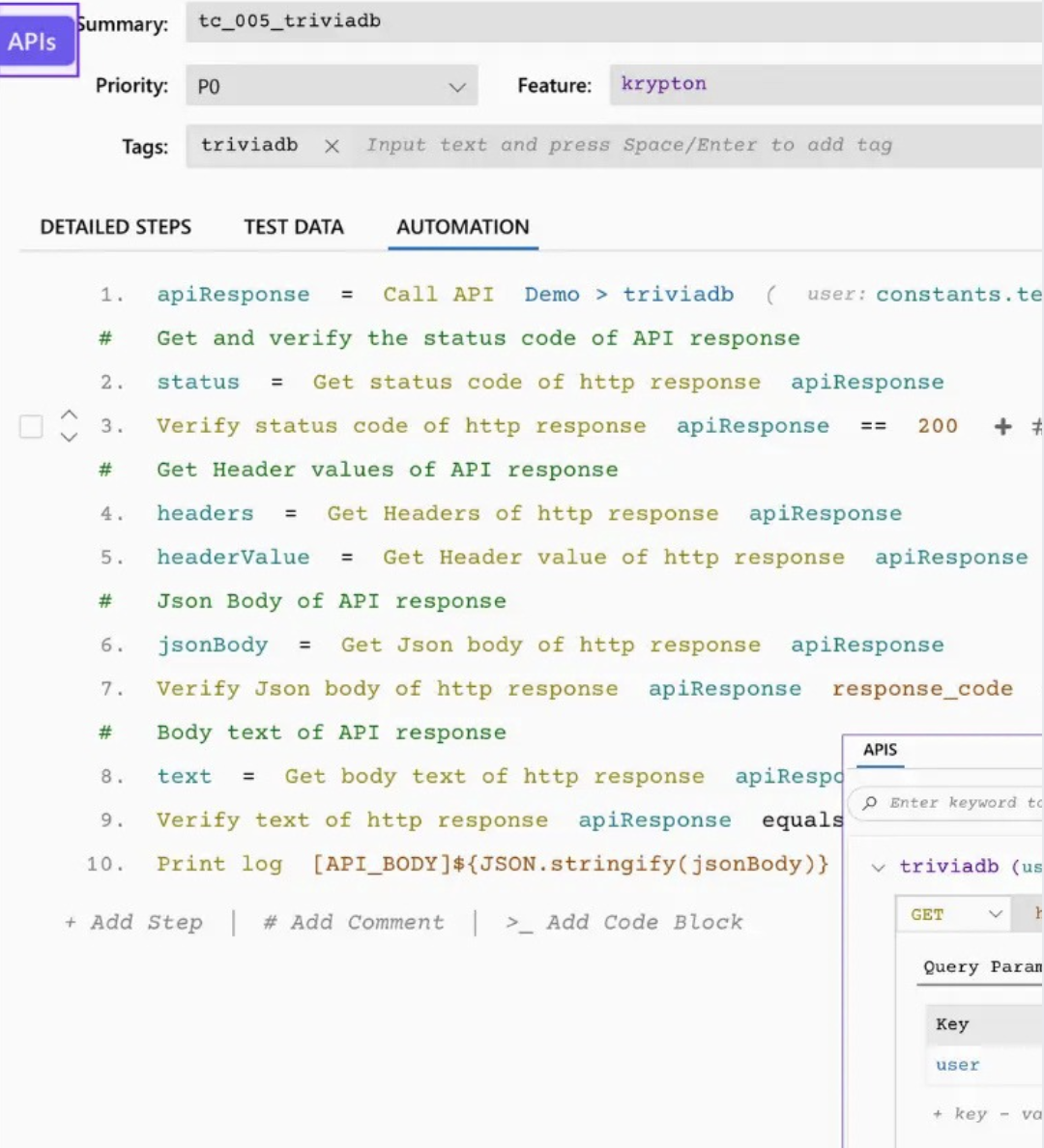Click the user key in Query Params
The width and height of the screenshot is (1044, 1148).
tap(957, 1064)
